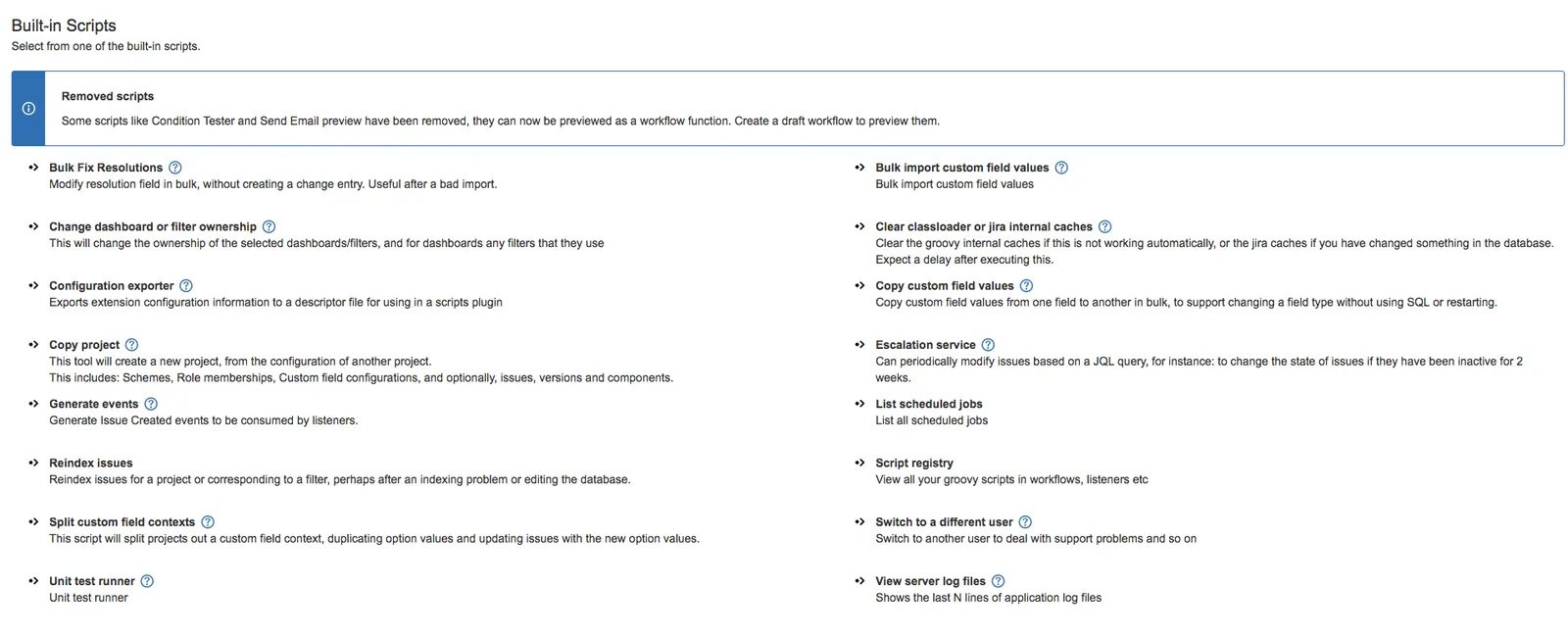Screen dimensions: 1568x637
Task: Open help for Escalation service
Action: (x=988, y=345)
